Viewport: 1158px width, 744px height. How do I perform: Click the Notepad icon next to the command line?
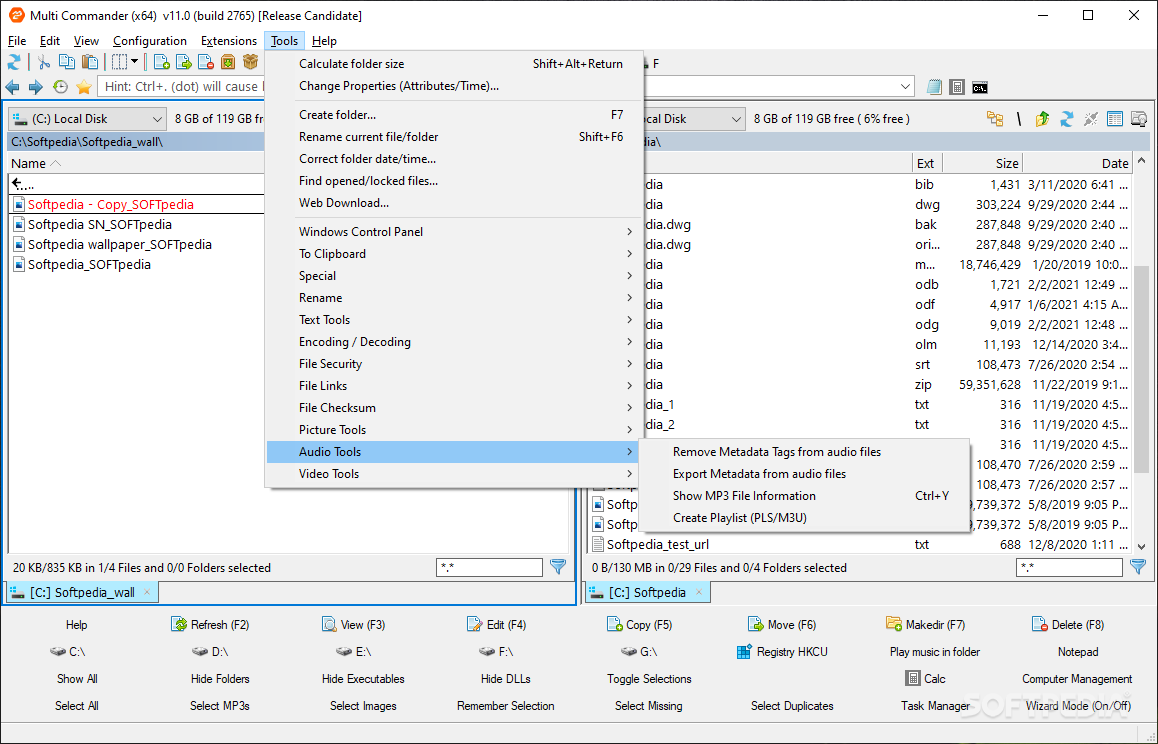934,87
